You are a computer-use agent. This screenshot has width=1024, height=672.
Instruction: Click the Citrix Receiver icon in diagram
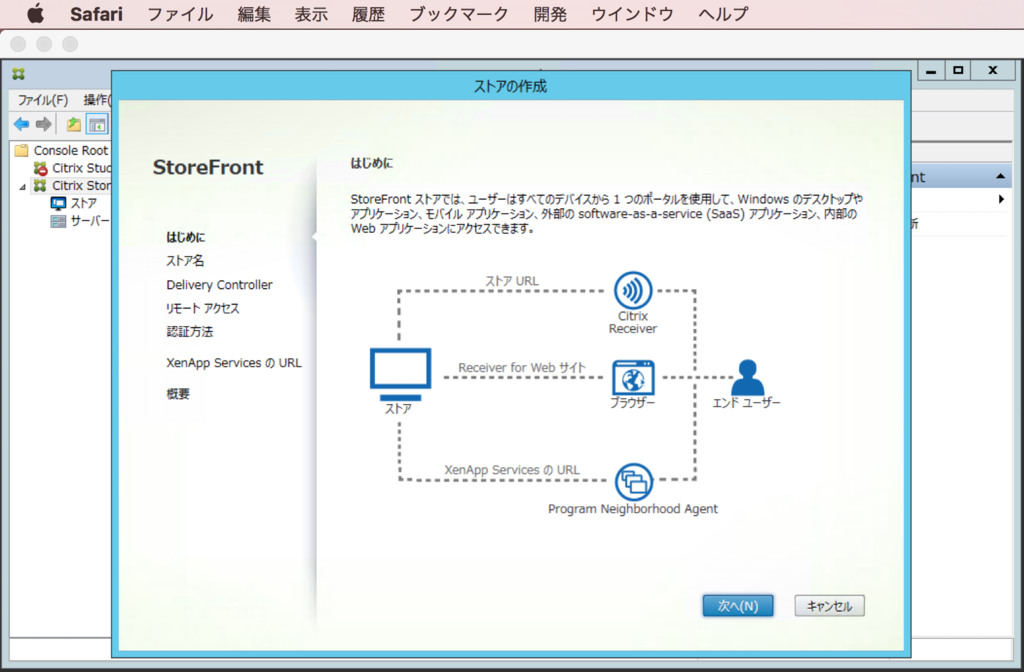[x=633, y=291]
